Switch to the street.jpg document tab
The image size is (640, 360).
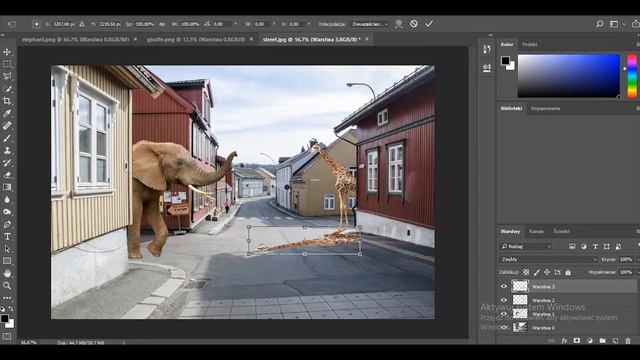coord(312,40)
